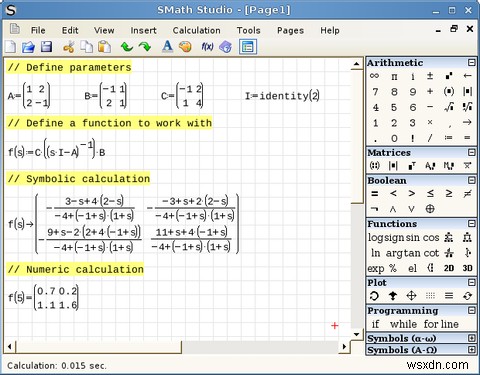
Task: Undo with the left green arrow
Action: pyautogui.click(x=127, y=47)
